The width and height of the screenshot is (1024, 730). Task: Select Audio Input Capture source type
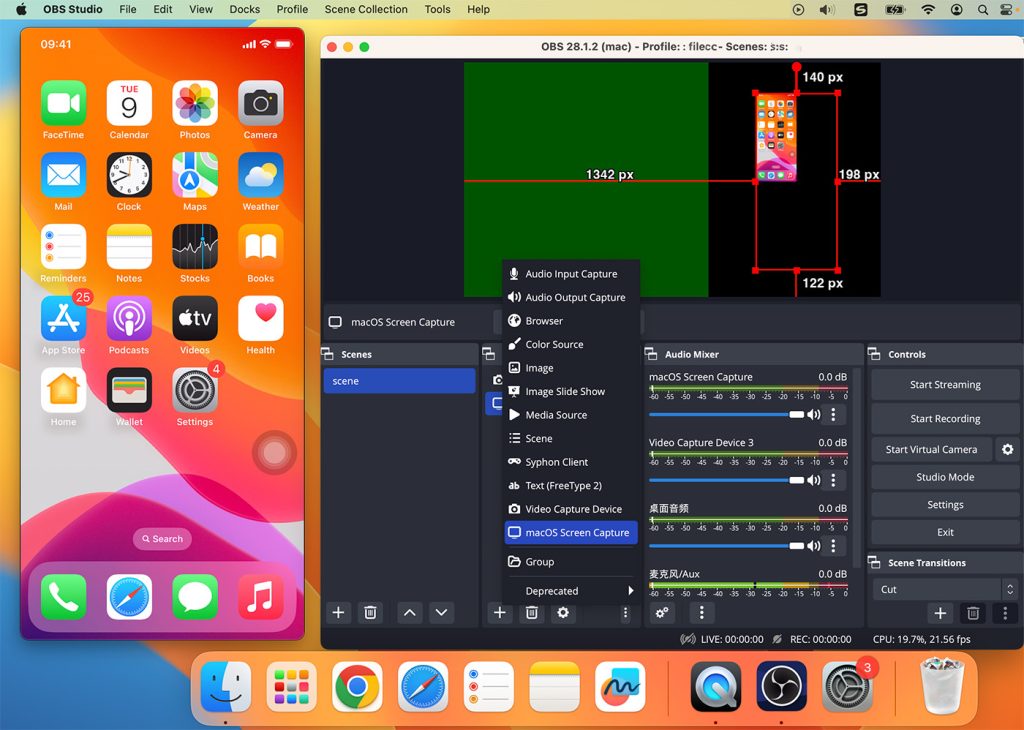click(x=571, y=274)
